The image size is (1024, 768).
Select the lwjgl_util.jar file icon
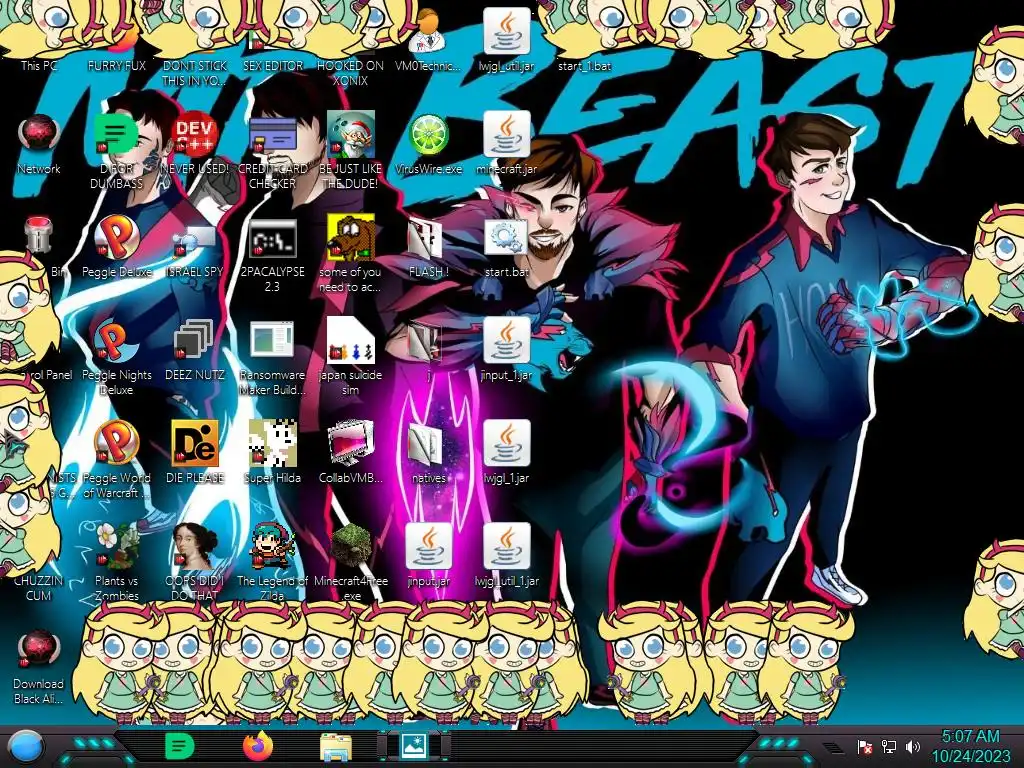click(507, 31)
